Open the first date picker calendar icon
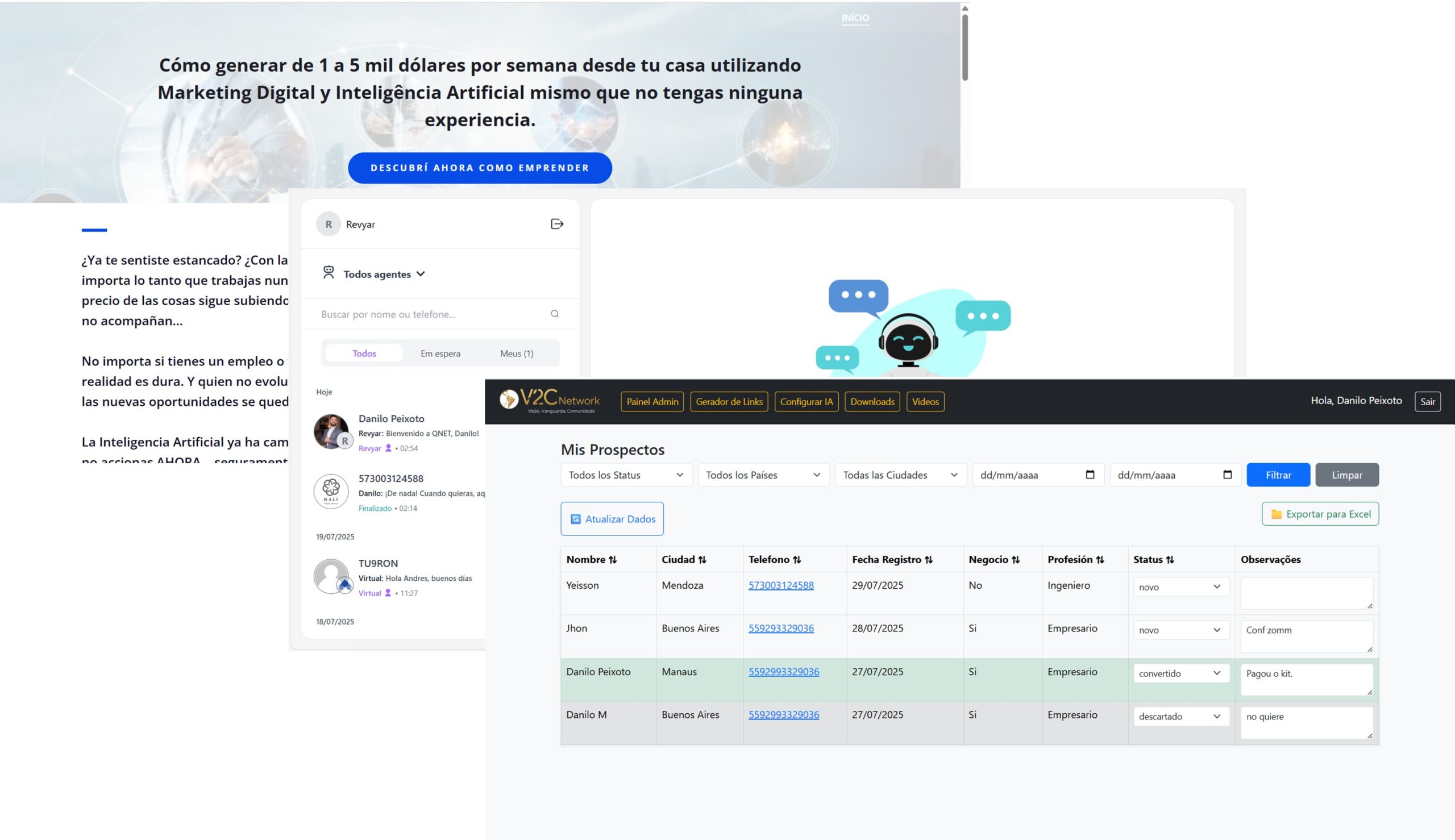This screenshot has width=1455, height=840. point(1090,474)
